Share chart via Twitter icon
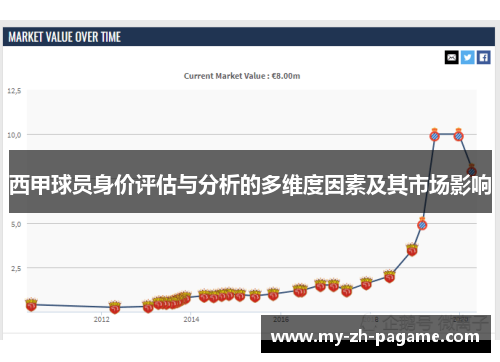The height and width of the screenshot is (362, 500). pos(467,57)
